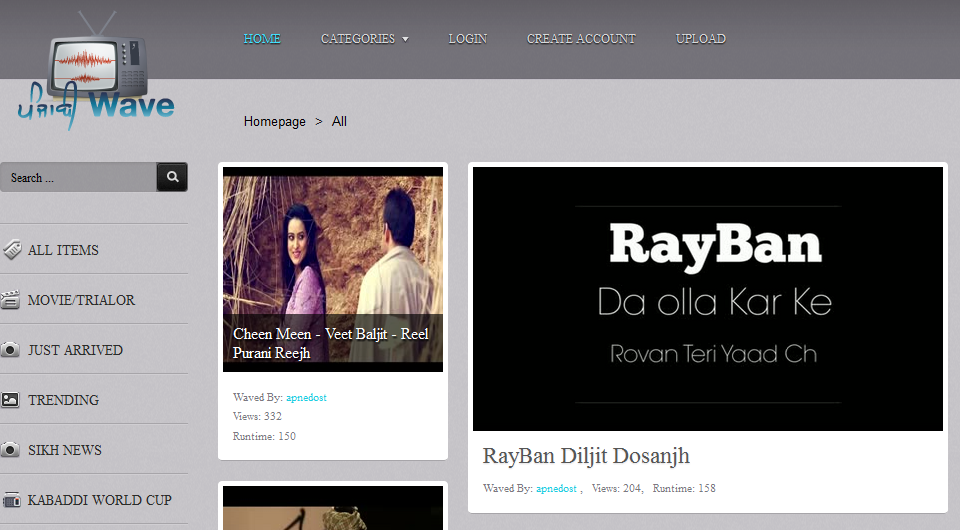Viewport: 960px width, 530px height.
Task: Open the Login page
Action: tap(468, 39)
